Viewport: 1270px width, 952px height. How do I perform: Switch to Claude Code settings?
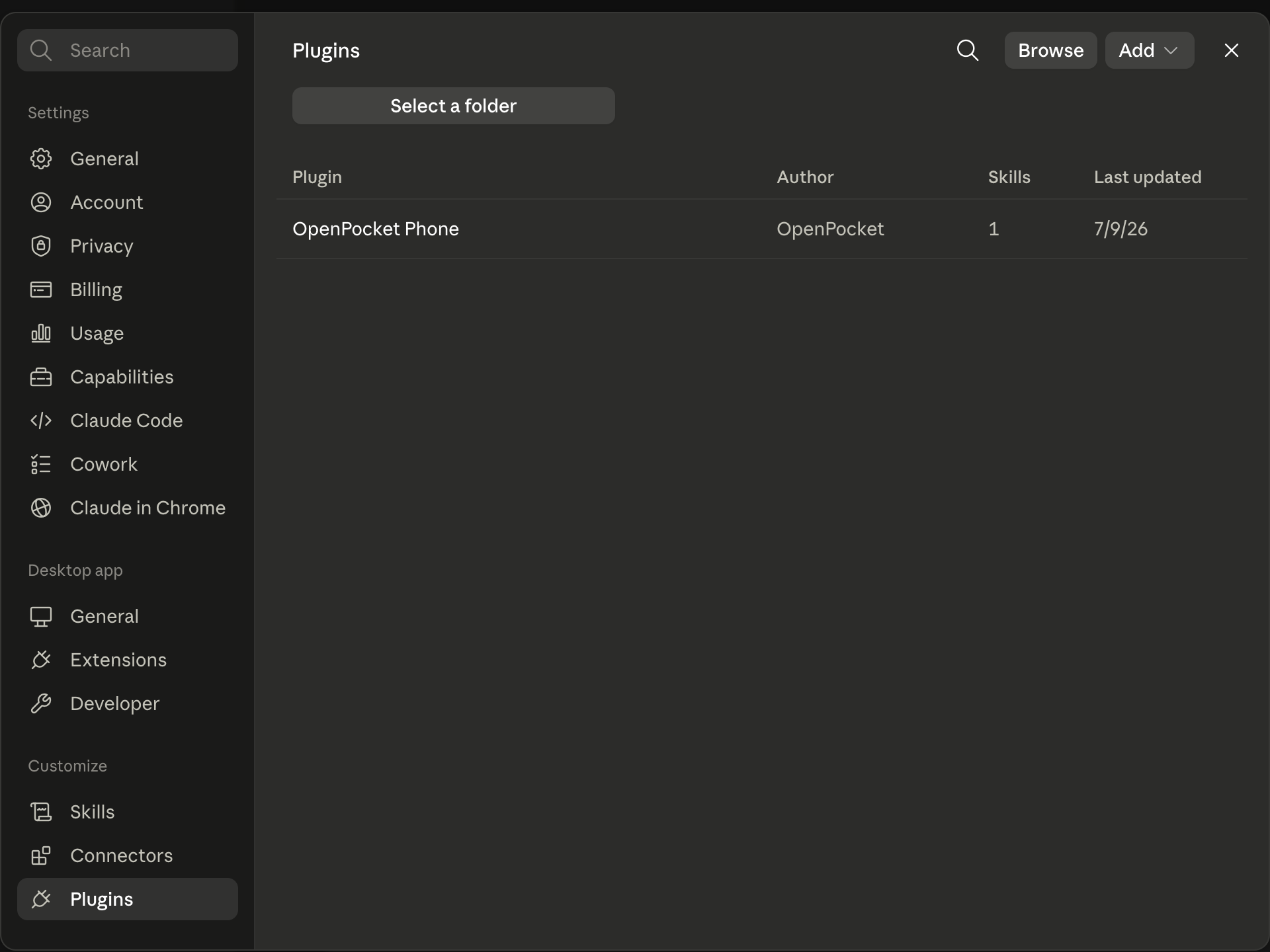(128, 420)
